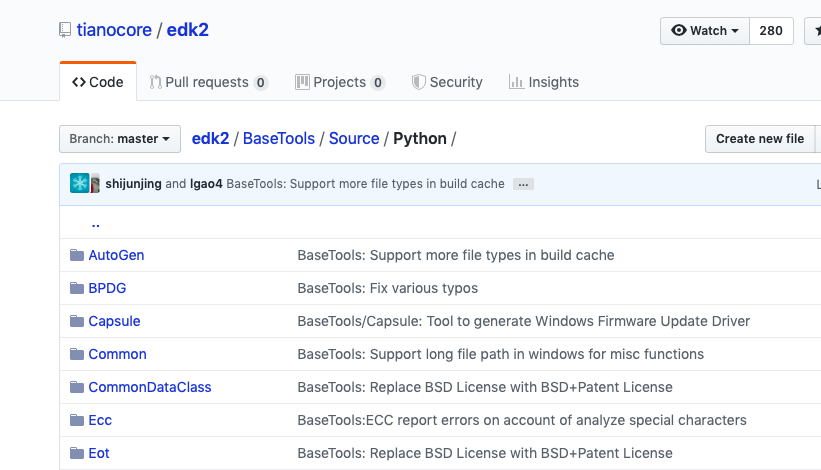Open the BPDG folder icon
This screenshot has width=821, height=470.
pyautogui.click(x=77, y=288)
